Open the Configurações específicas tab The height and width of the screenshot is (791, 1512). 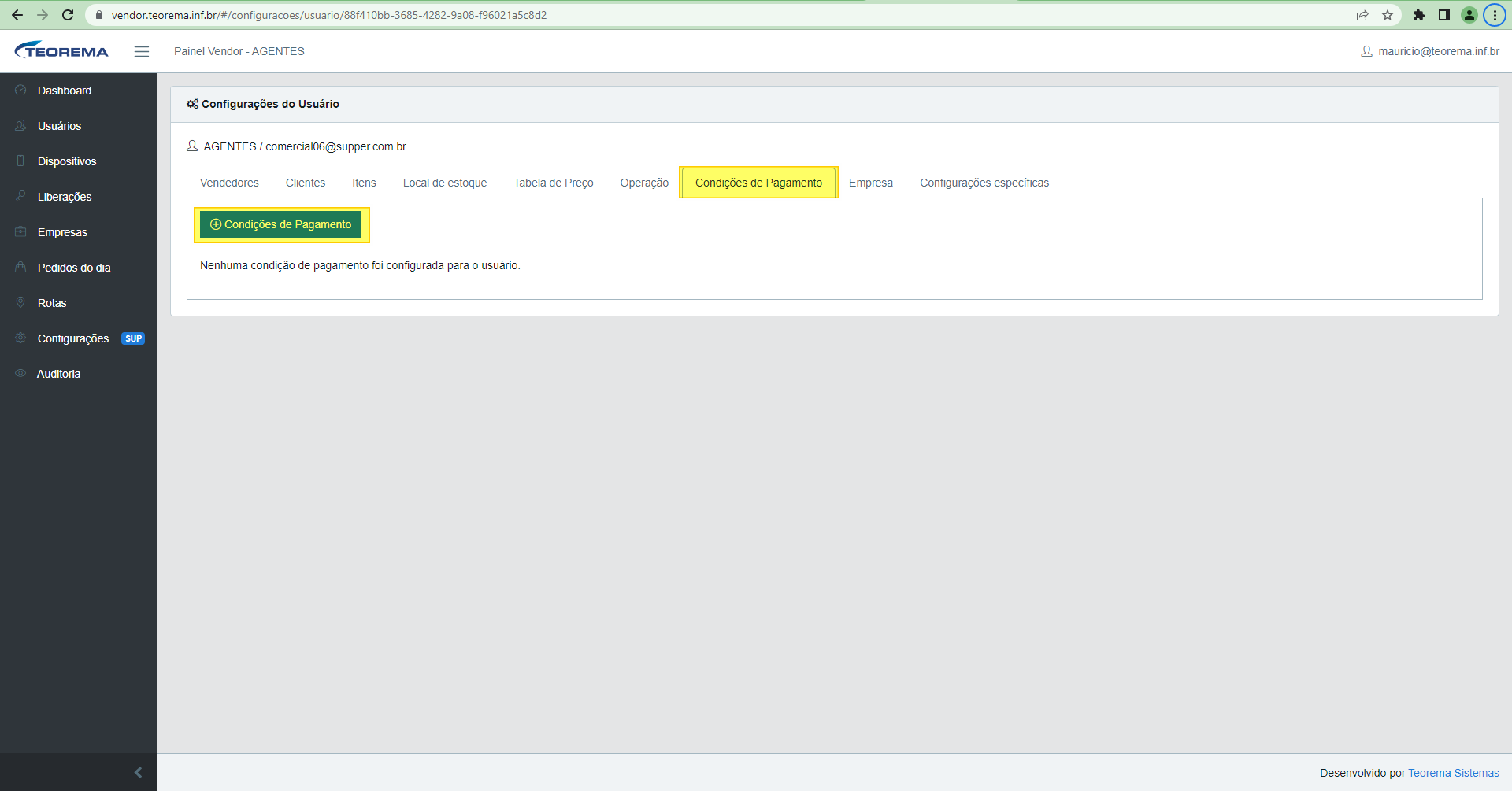pyautogui.click(x=984, y=183)
